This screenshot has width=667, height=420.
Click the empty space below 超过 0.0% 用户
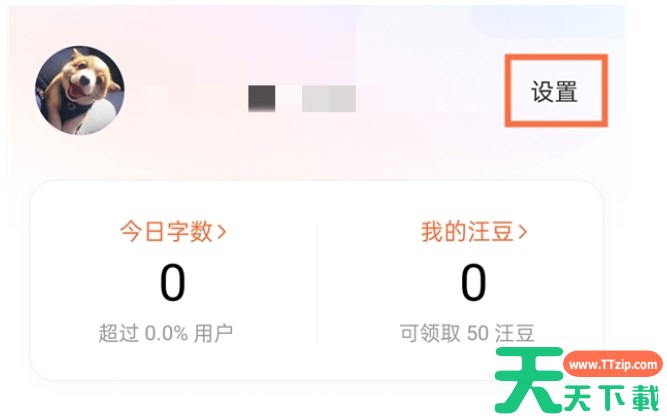166,362
